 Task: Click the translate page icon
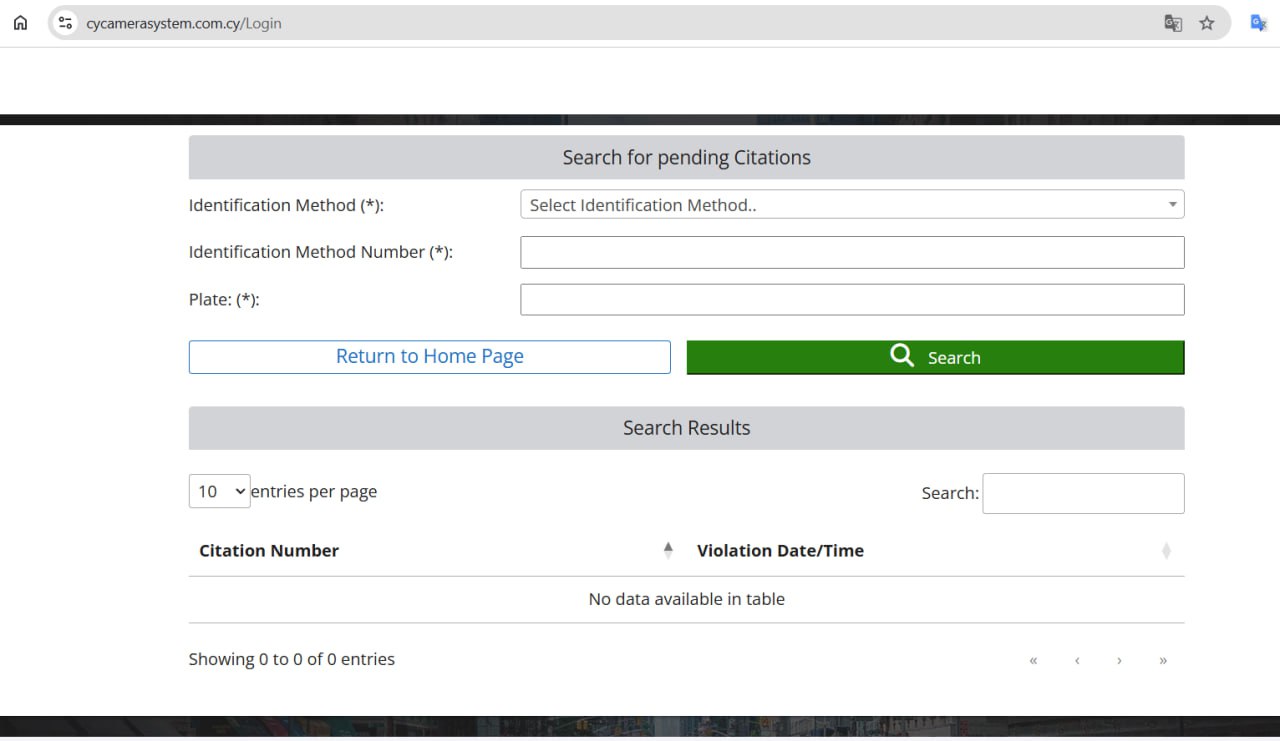point(1173,23)
